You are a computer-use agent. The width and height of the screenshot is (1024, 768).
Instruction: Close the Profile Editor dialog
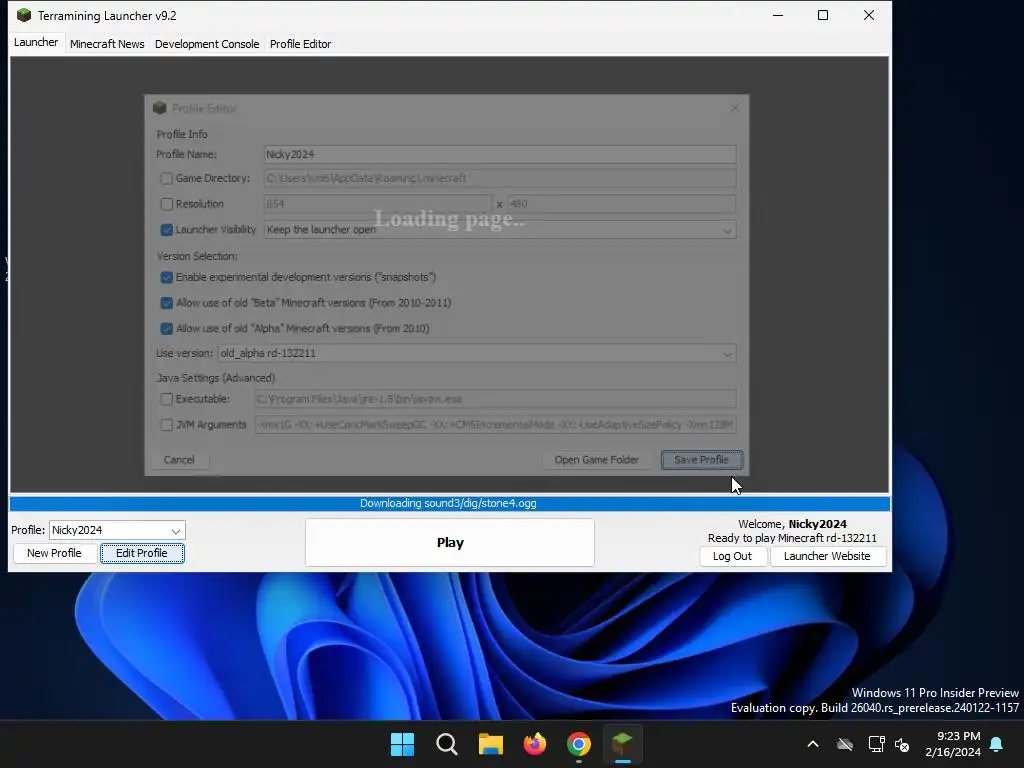click(735, 108)
